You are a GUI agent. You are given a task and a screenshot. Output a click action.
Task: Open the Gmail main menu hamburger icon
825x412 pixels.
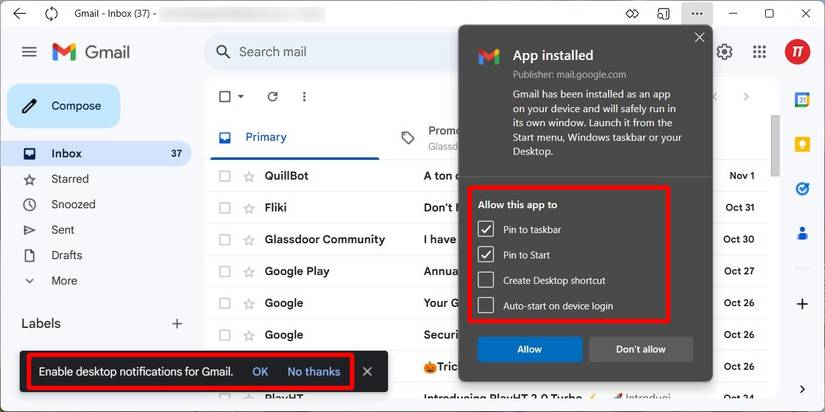click(29, 52)
